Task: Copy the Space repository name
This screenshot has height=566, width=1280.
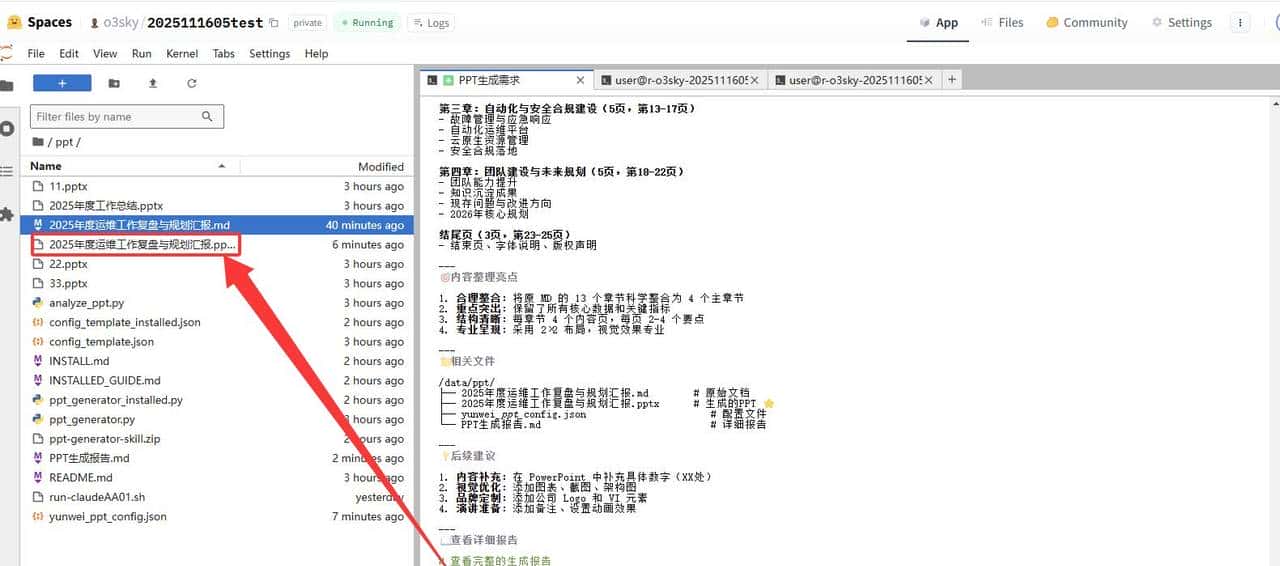Action: click(274, 23)
